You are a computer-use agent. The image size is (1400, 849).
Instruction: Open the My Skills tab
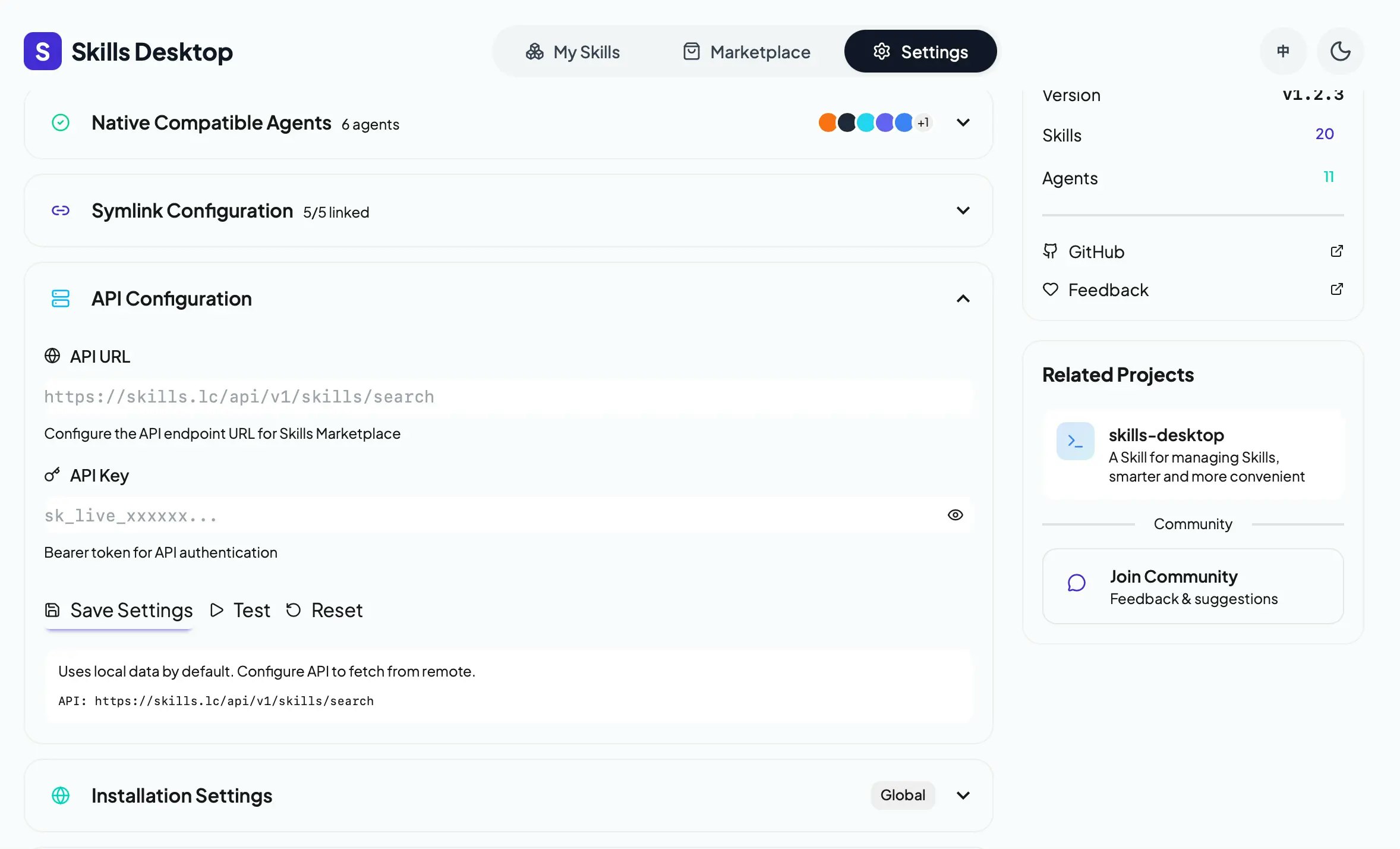tap(572, 52)
